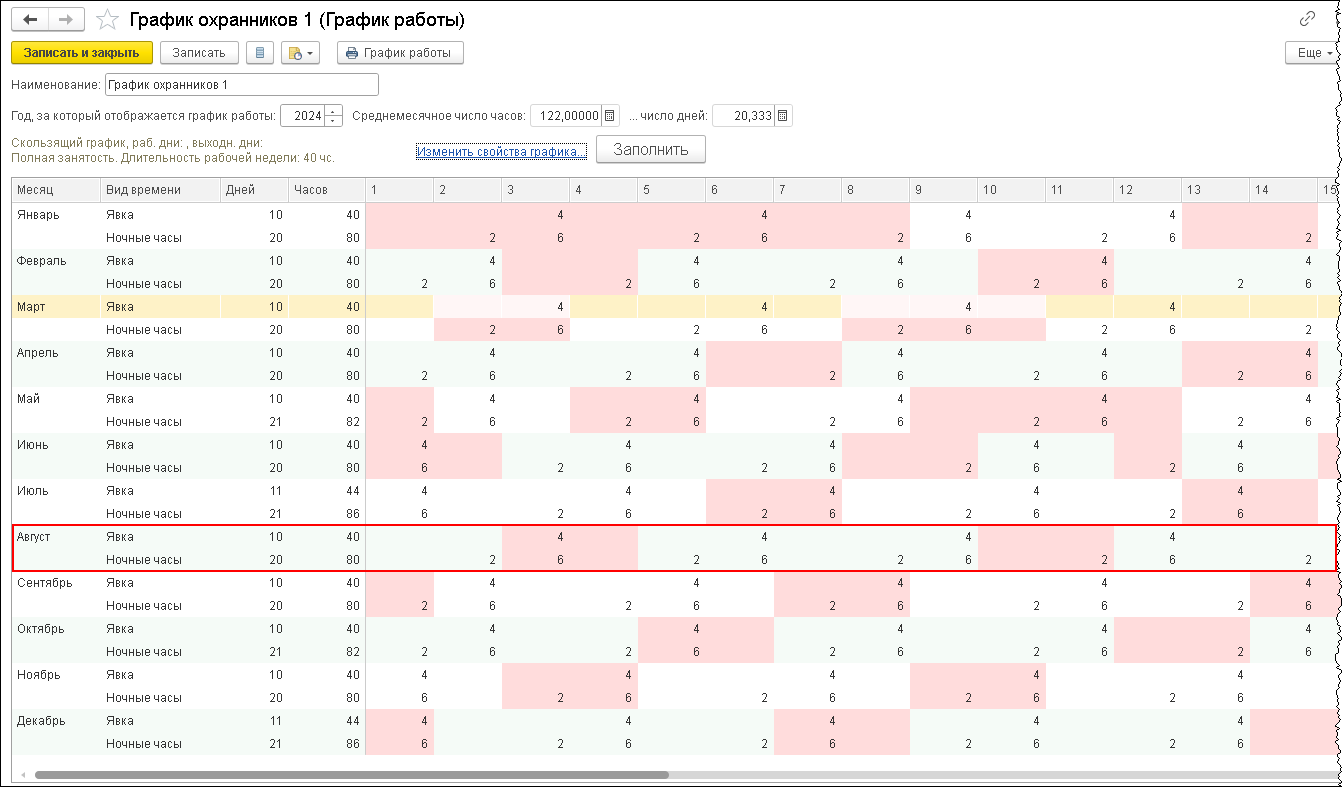
Task: Open the document list icon next to Записать
Action: click(x=260, y=53)
